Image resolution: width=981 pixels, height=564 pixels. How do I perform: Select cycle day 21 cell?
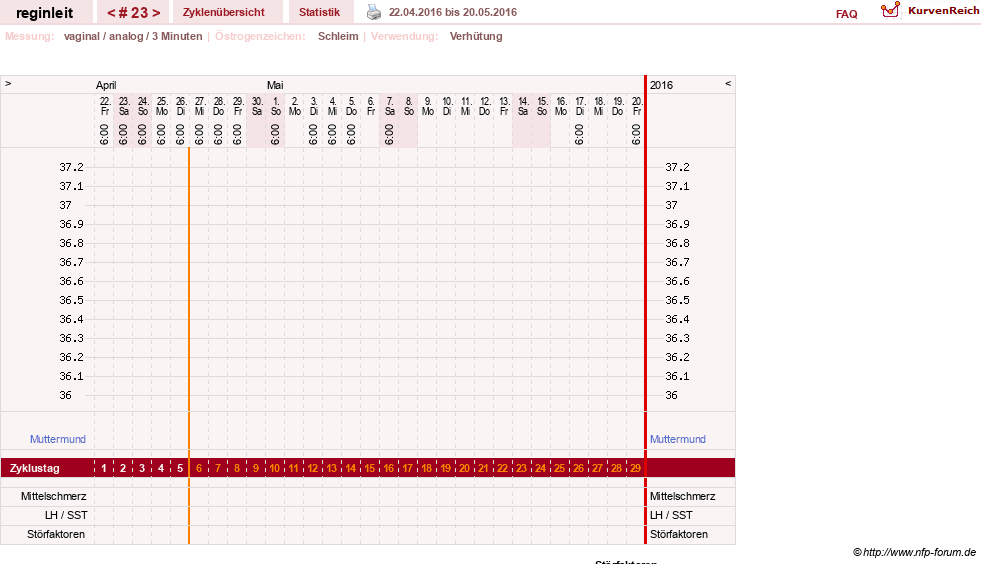click(x=483, y=468)
